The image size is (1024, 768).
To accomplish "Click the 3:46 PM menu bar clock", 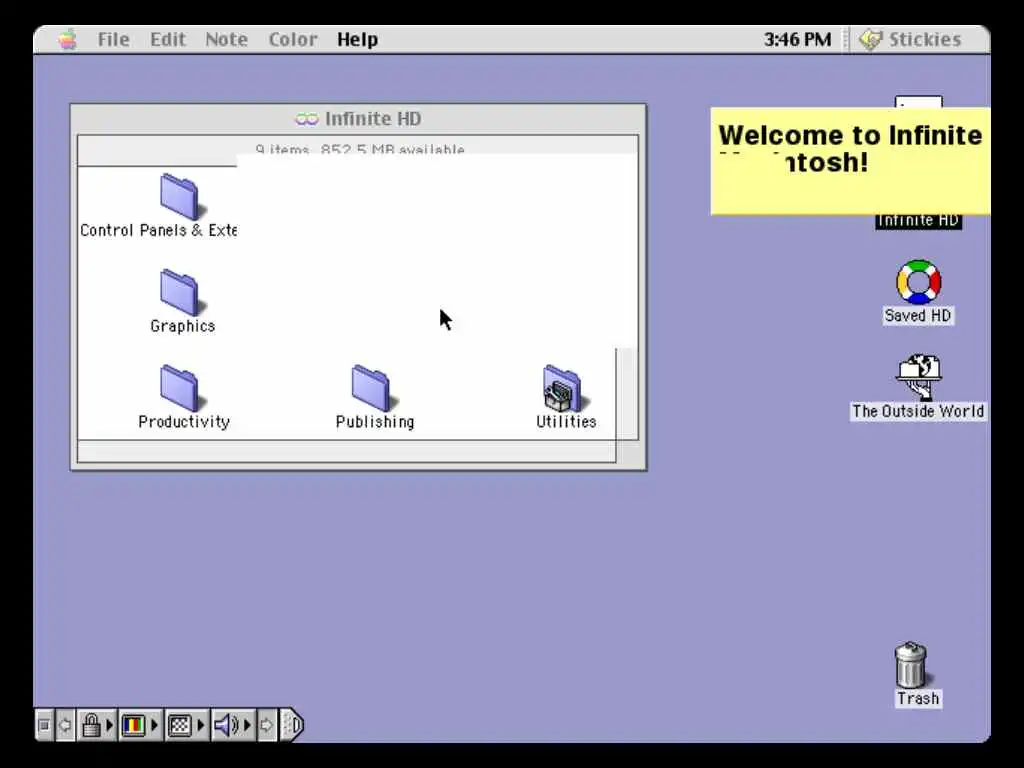I will (797, 40).
